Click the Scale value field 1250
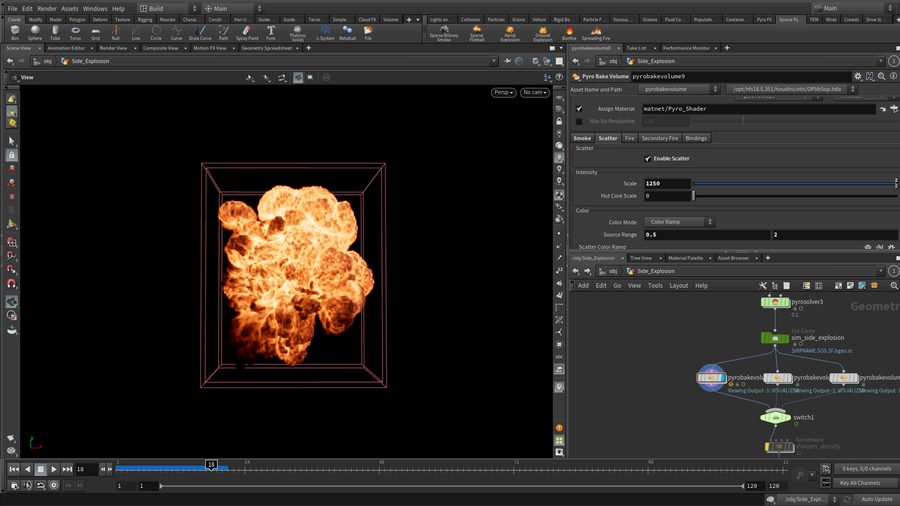 point(667,184)
